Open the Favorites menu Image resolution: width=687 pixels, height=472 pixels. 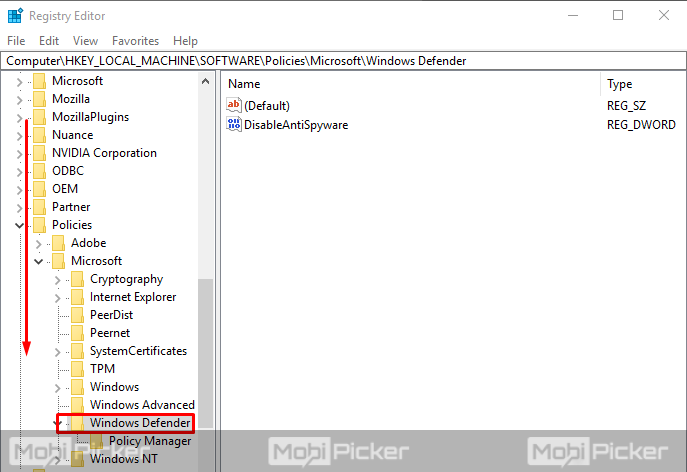coord(135,41)
